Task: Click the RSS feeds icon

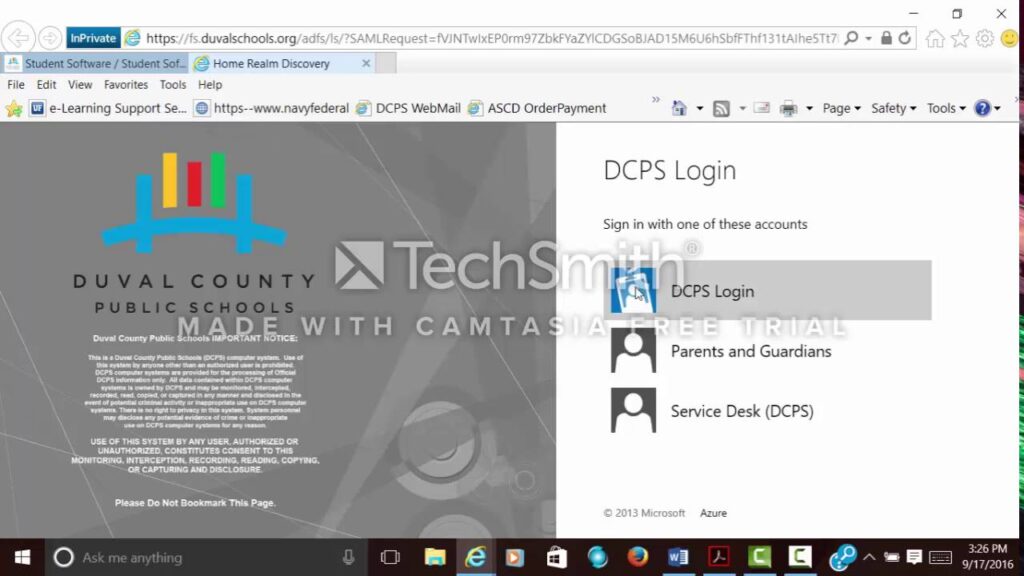Action: 721,108
